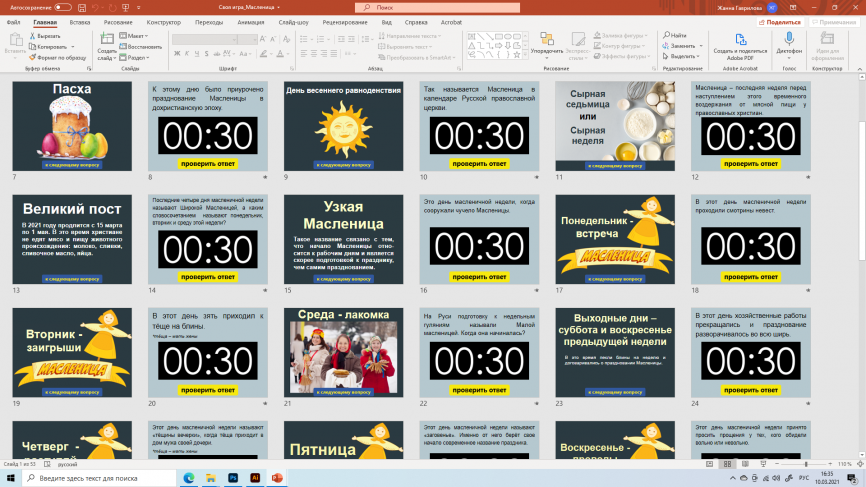Image resolution: width=866 pixels, height=487 pixels.
Task: Select Format Painter brush tool
Action: 60,57
